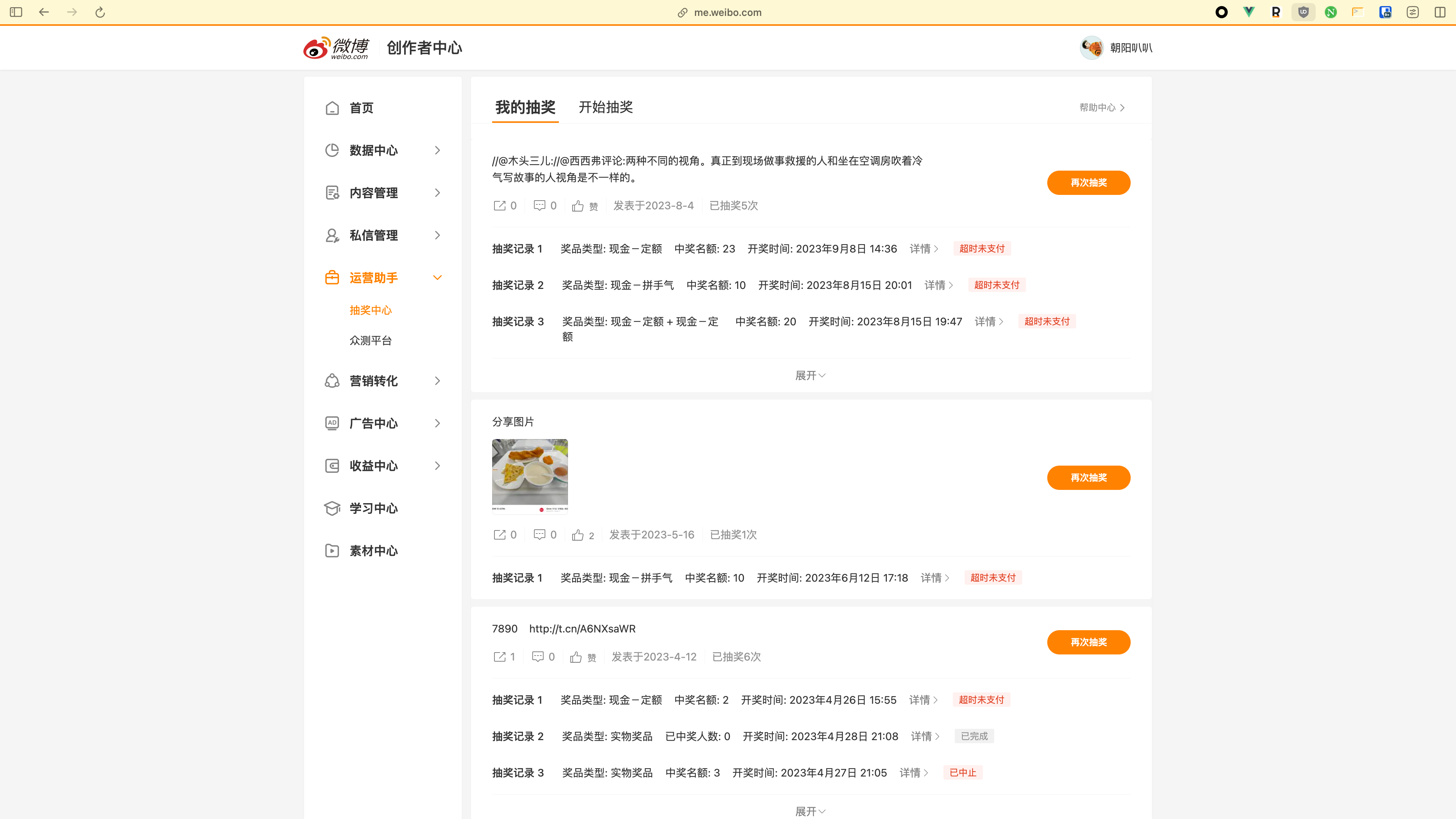Open the 帮助中心 link
The image size is (1456, 819).
click(x=1102, y=107)
